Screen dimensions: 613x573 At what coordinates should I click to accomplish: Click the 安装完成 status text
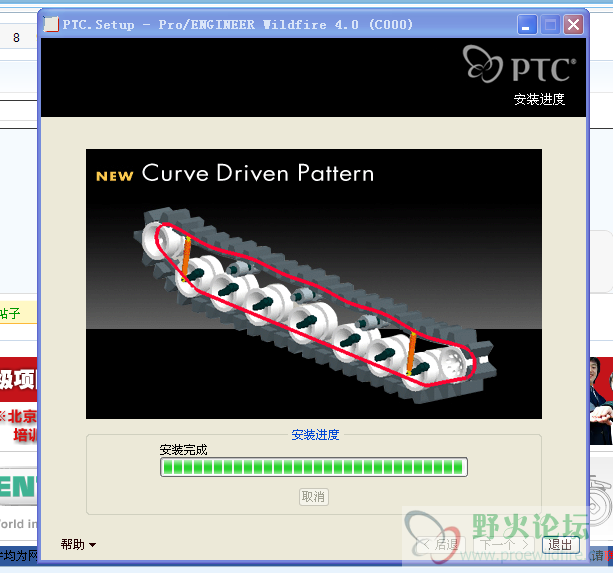pyautogui.click(x=183, y=449)
